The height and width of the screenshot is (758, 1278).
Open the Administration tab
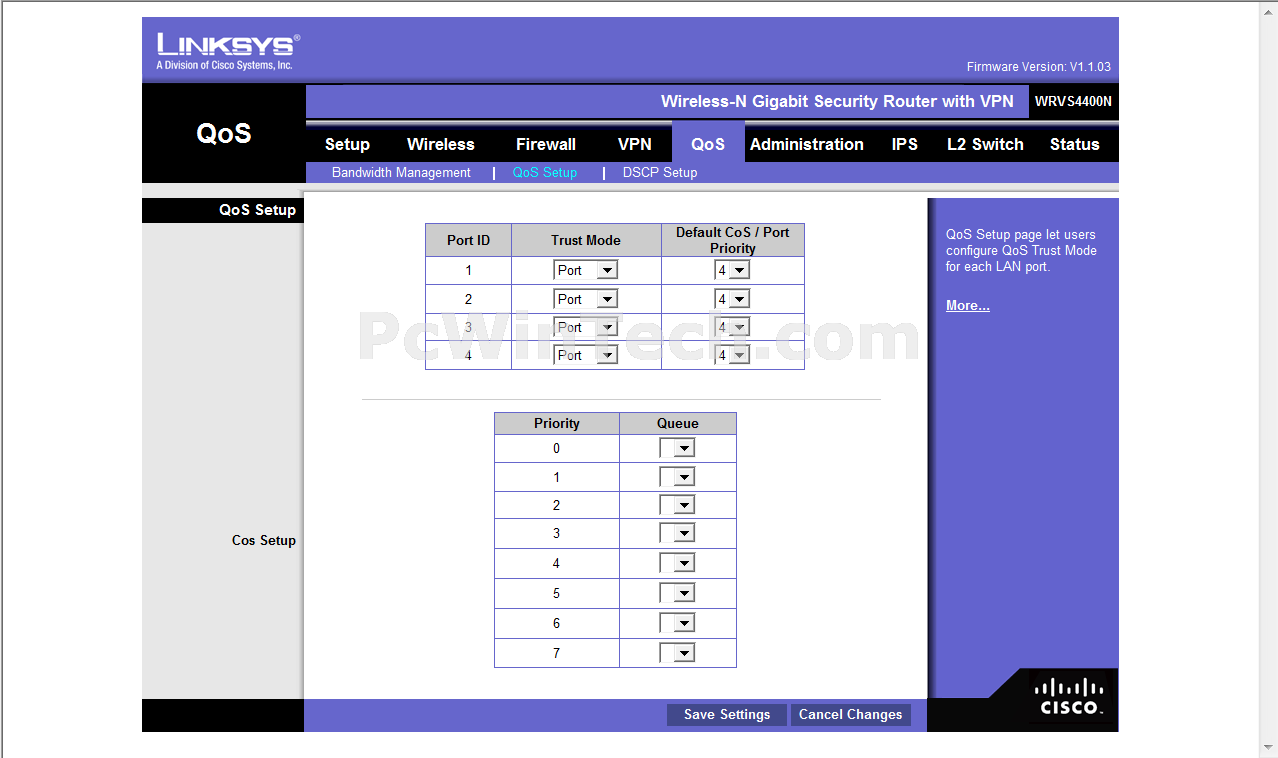807,144
